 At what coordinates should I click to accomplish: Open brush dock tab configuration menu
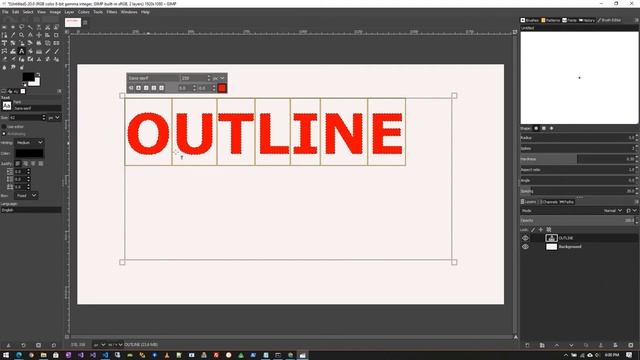tap(636, 20)
